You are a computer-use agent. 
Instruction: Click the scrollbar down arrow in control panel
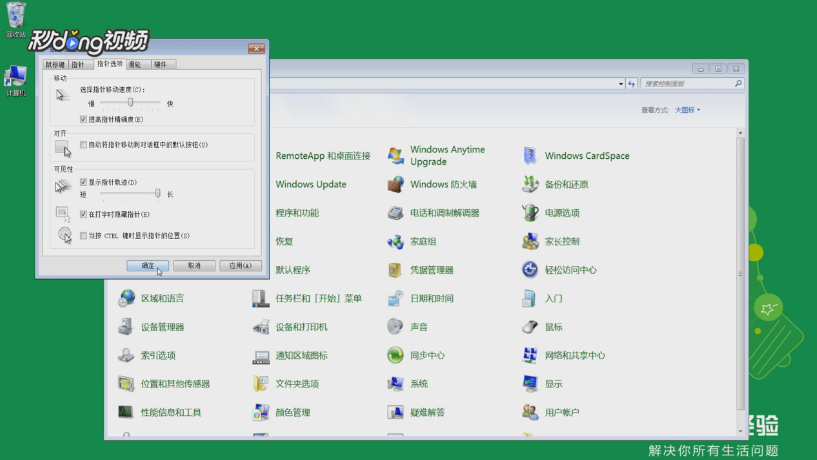click(x=740, y=431)
